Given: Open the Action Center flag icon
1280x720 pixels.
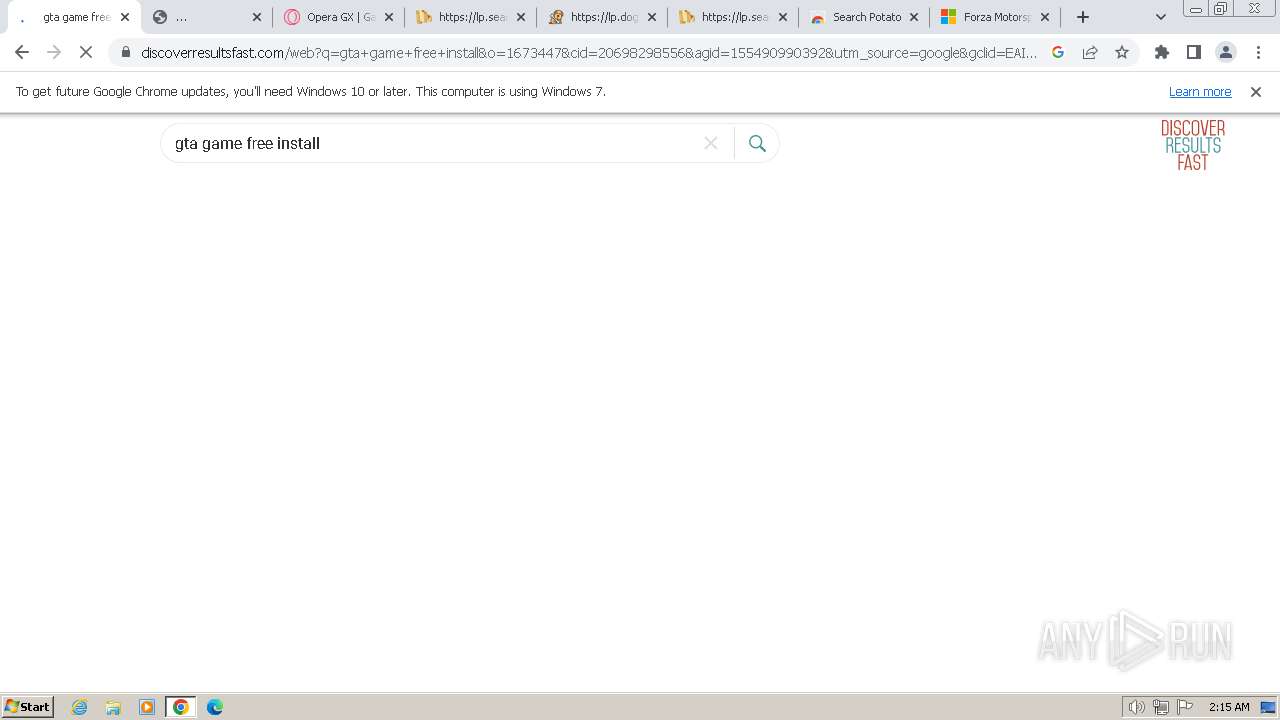Looking at the screenshot, I should coord(1185,707).
